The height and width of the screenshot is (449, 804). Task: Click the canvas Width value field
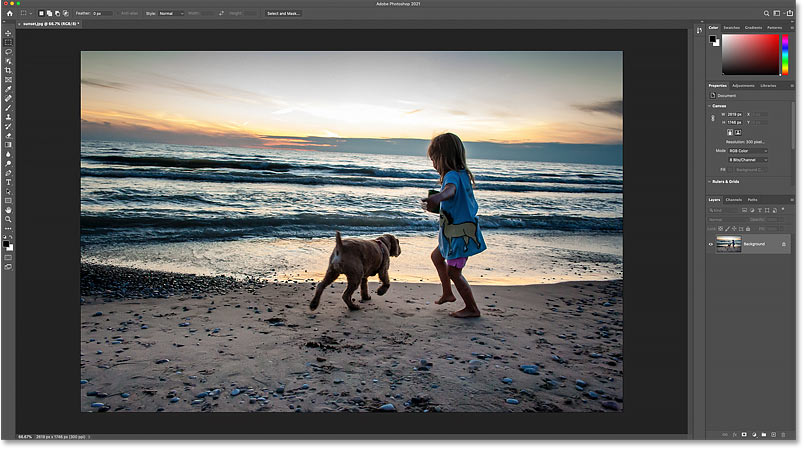pos(735,114)
